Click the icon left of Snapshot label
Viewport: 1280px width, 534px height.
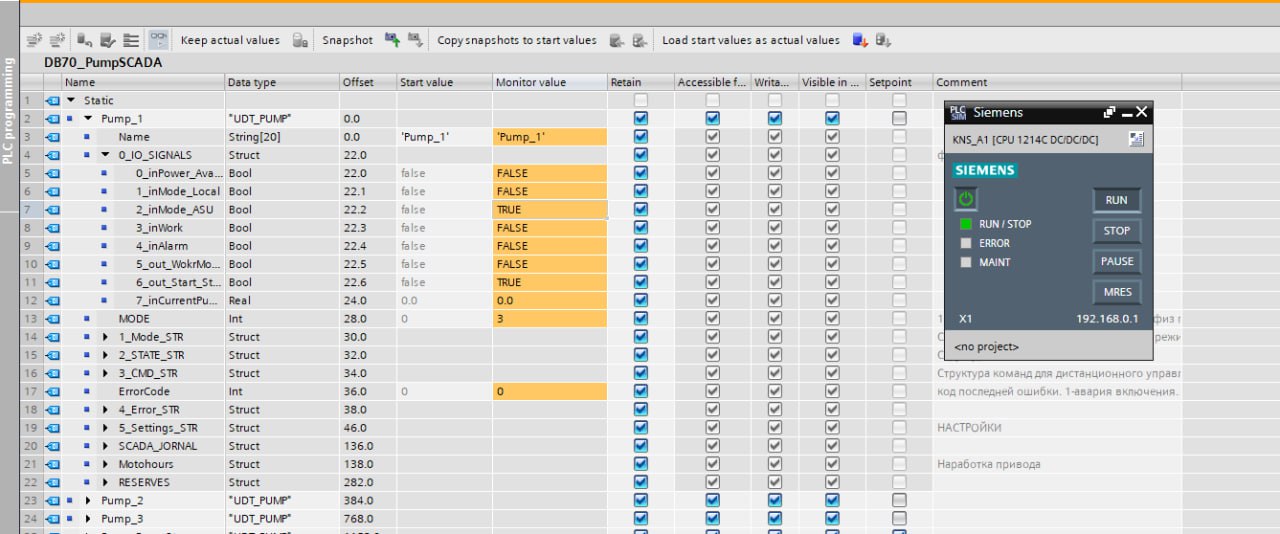(x=299, y=40)
